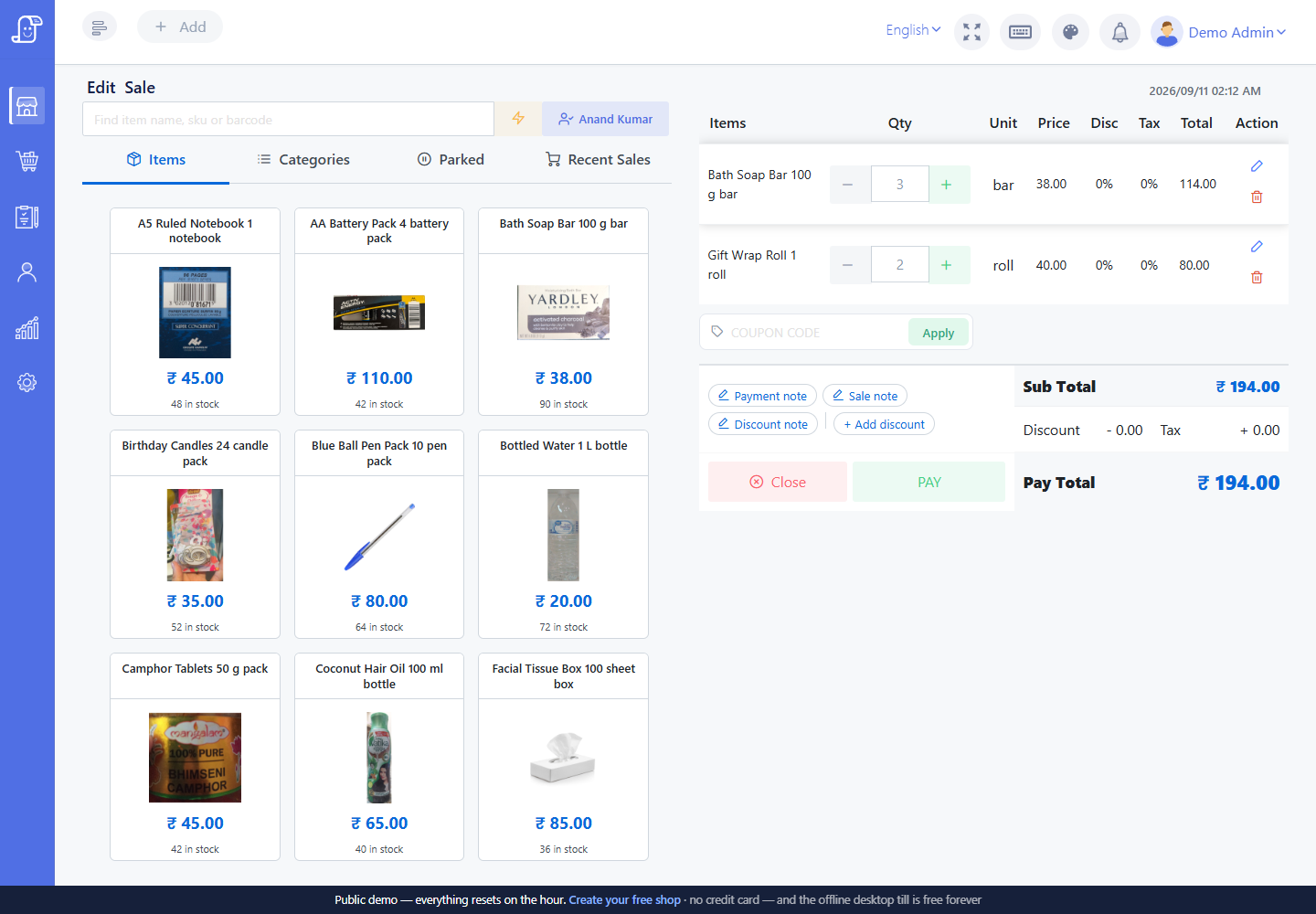1316x914 pixels.
Task: Add a Payment note
Action: point(762,396)
